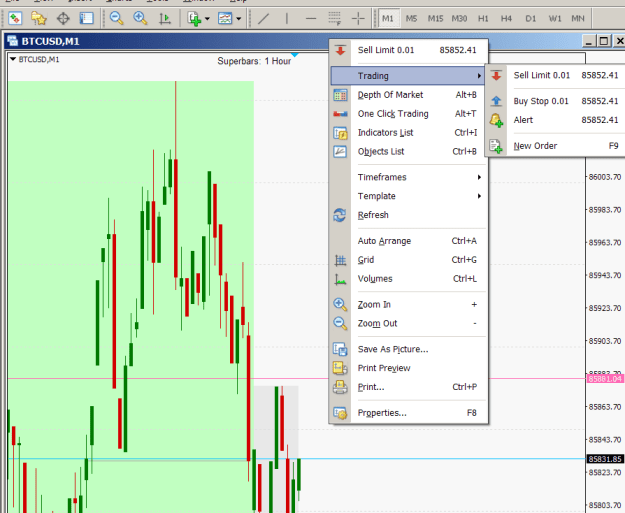
Task: Click the add indicator toolbar icon
Action: pos(194,18)
